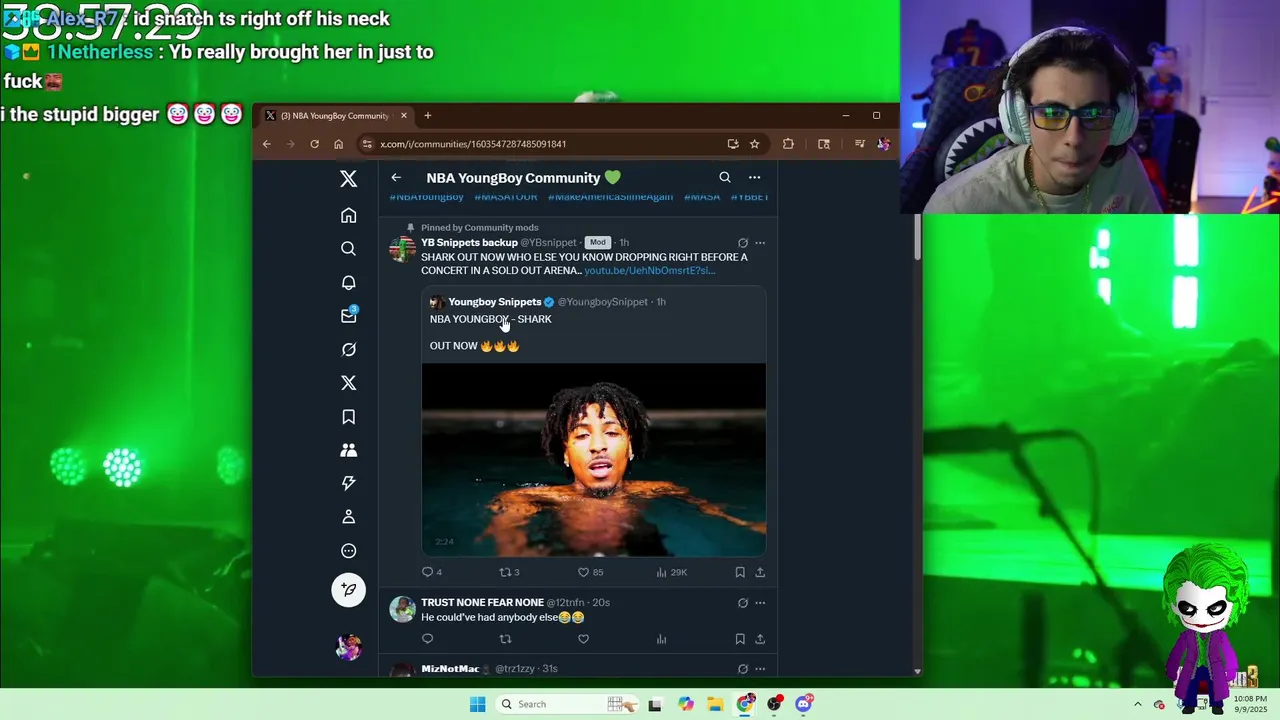Click the round Post compose button
Image resolution: width=1280 pixels, height=720 pixels.
[348, 590]
